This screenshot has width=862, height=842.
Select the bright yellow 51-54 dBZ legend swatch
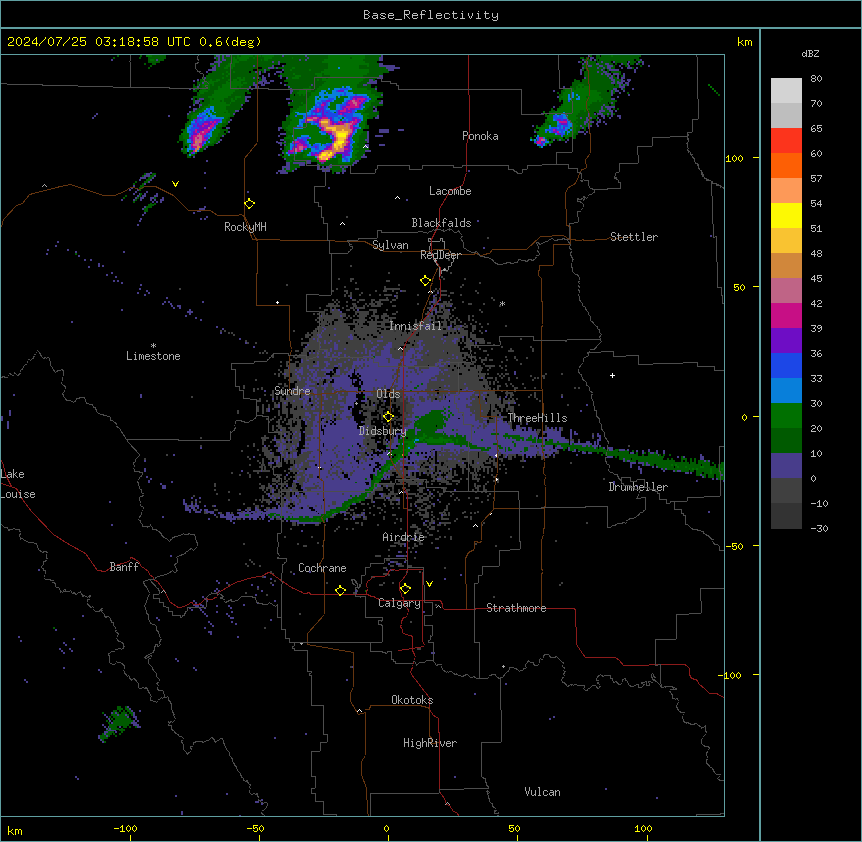point(786,215)
